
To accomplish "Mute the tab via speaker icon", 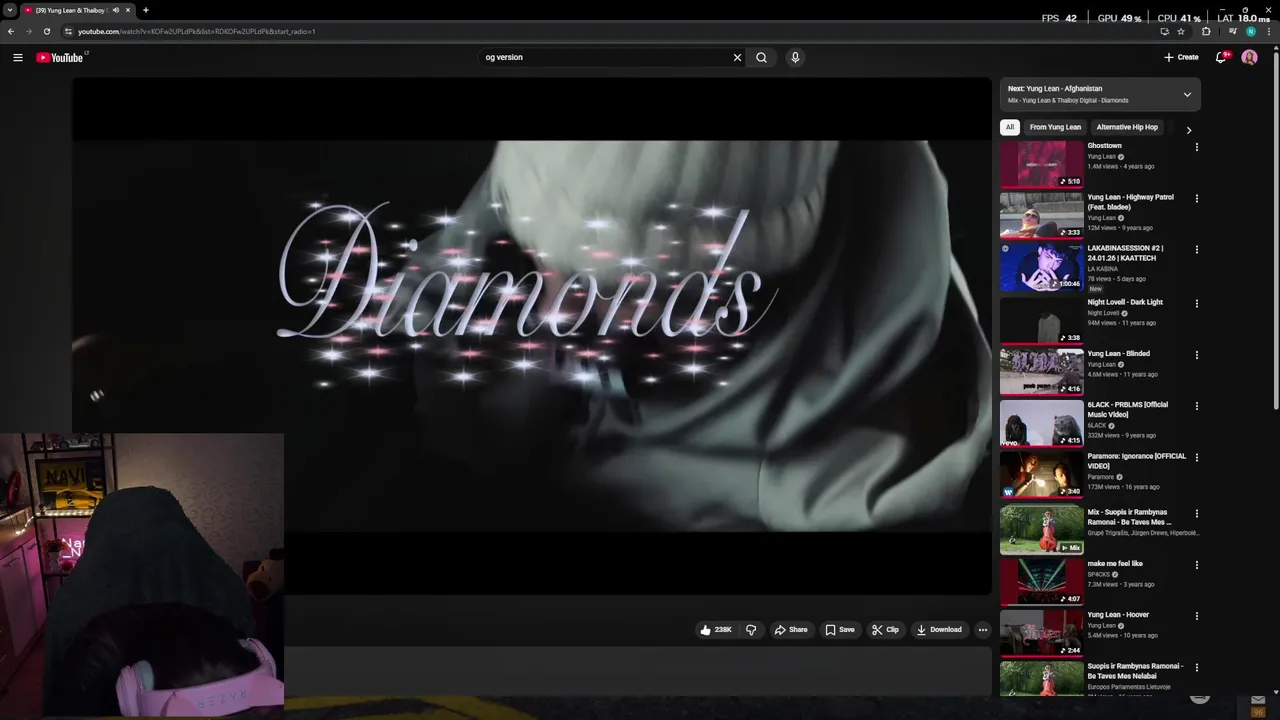I will [116, 10].
